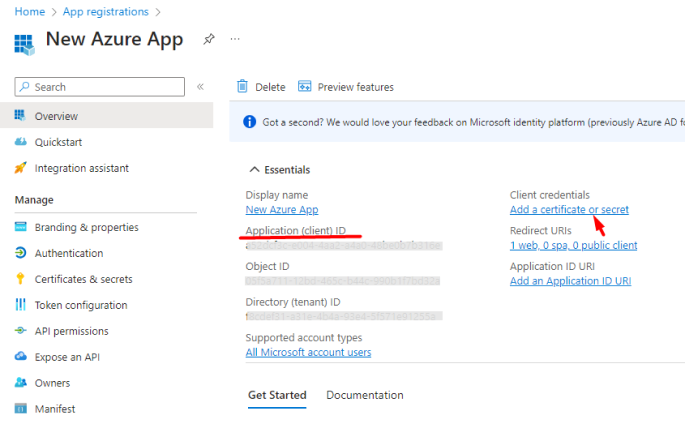This screenshot has height=421, width=685.
Task: Switch to the Get Started tab
Action: pyautogui.click(x=277, y=395)
